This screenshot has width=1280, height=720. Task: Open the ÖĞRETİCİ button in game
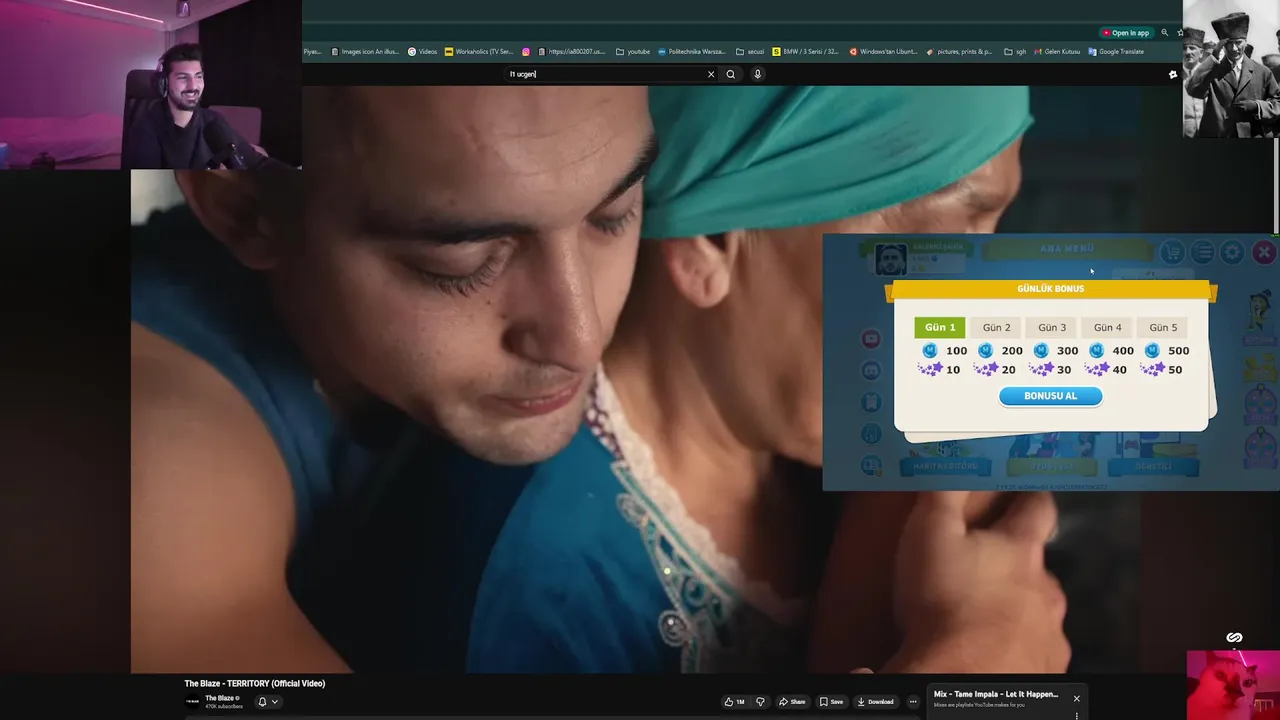click(x=1153, y=467)
